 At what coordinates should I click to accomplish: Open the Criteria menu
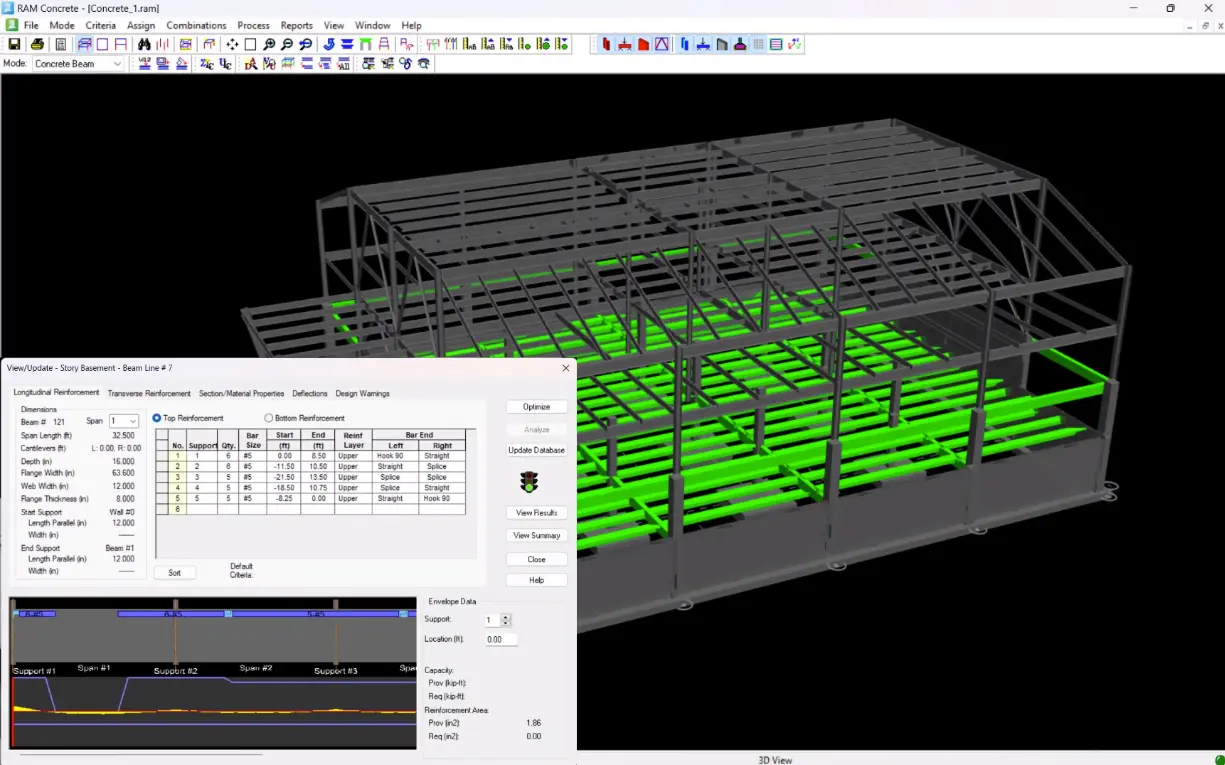click(x=100, y=25)
